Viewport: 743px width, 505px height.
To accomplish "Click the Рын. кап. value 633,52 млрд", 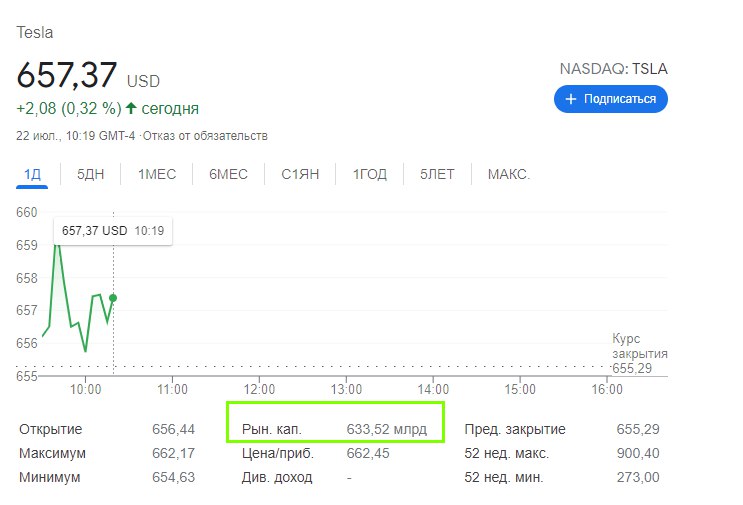I will (x=387, y=429).
